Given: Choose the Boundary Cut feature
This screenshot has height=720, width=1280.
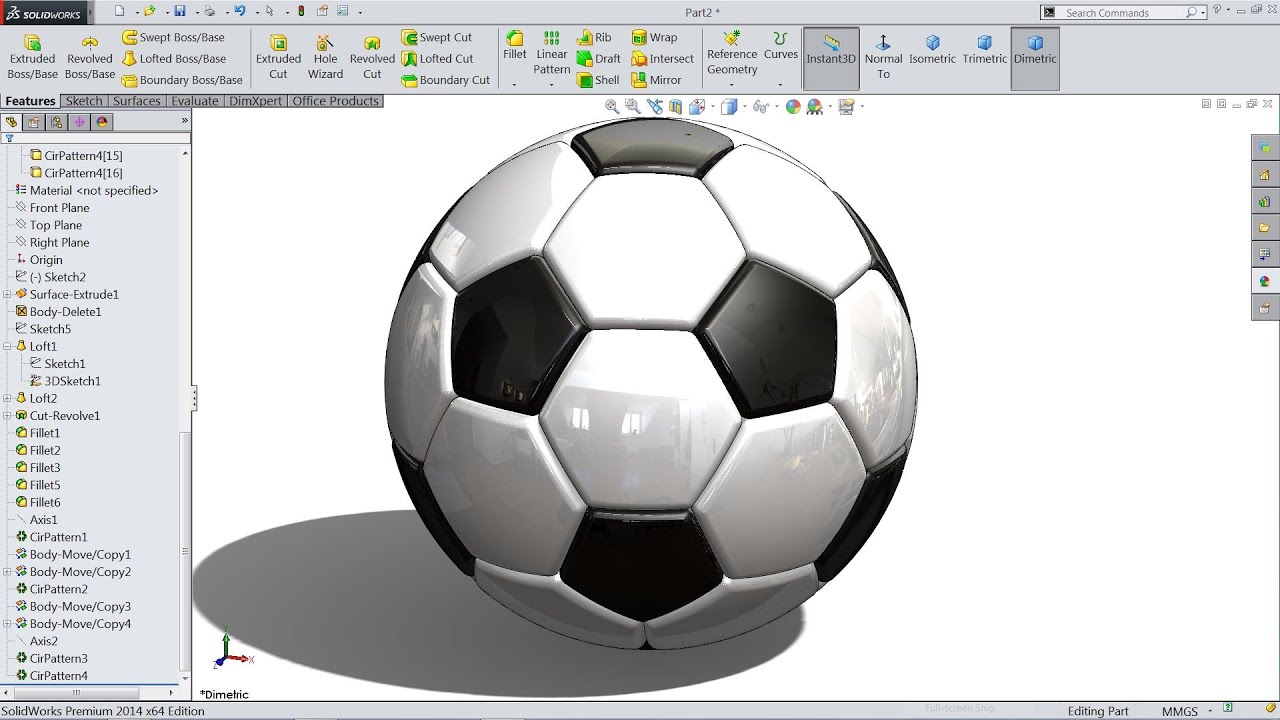Looking at the screenshot, I should pyautogui.click(x=446, y=80).
